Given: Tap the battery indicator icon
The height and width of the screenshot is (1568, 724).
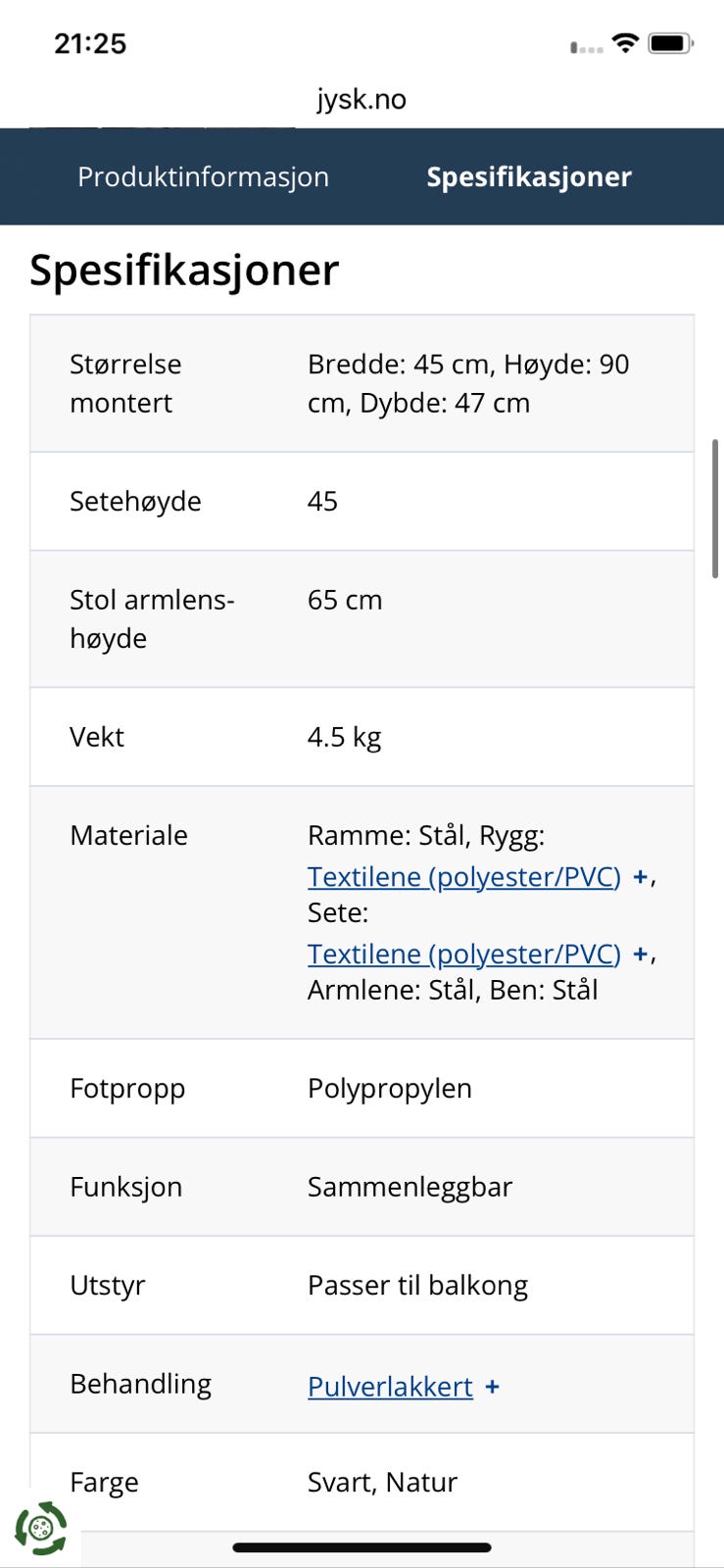Looking at the screenshot, I should point(671,43).
